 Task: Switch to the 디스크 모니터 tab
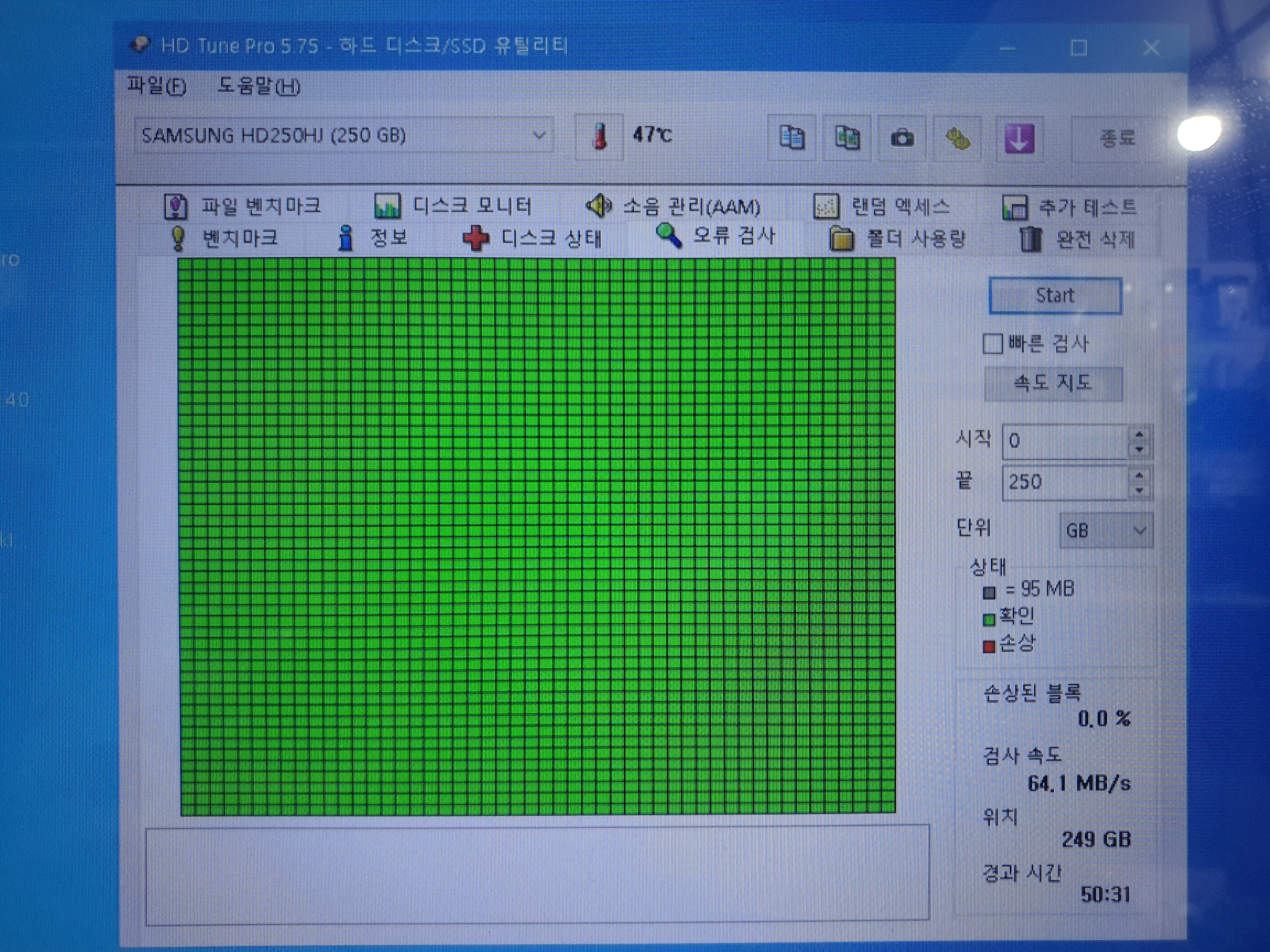(453, 206)
